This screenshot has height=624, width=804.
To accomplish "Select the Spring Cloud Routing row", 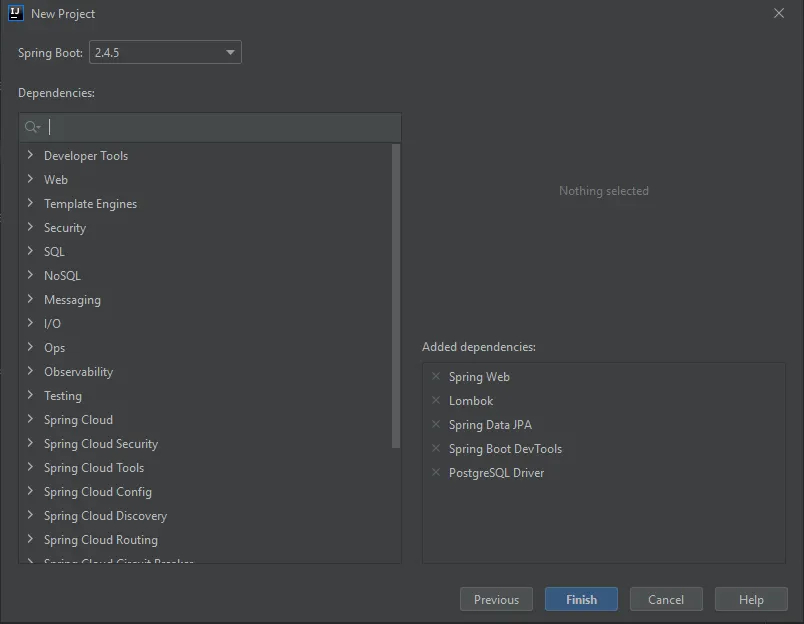I will pyautogui.click(x=206, y=539).
